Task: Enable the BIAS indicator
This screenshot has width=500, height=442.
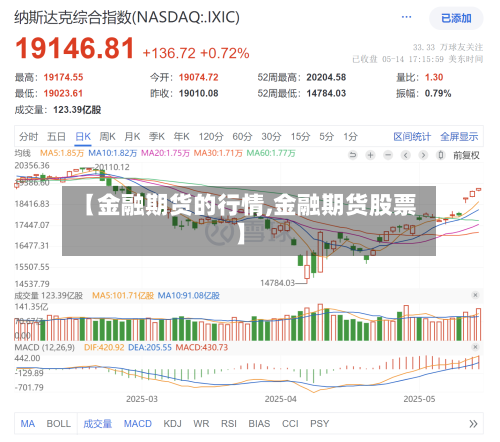Action: point(259,424)
